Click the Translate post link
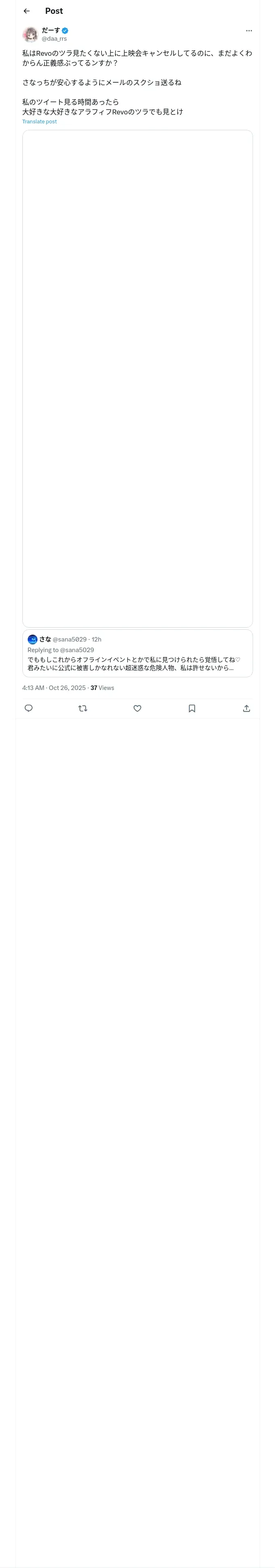 click(x=40, y=122)
